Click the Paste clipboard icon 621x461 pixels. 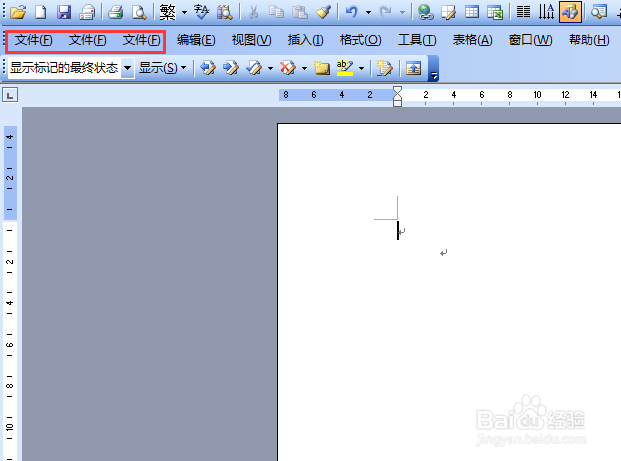coord(299,12)
